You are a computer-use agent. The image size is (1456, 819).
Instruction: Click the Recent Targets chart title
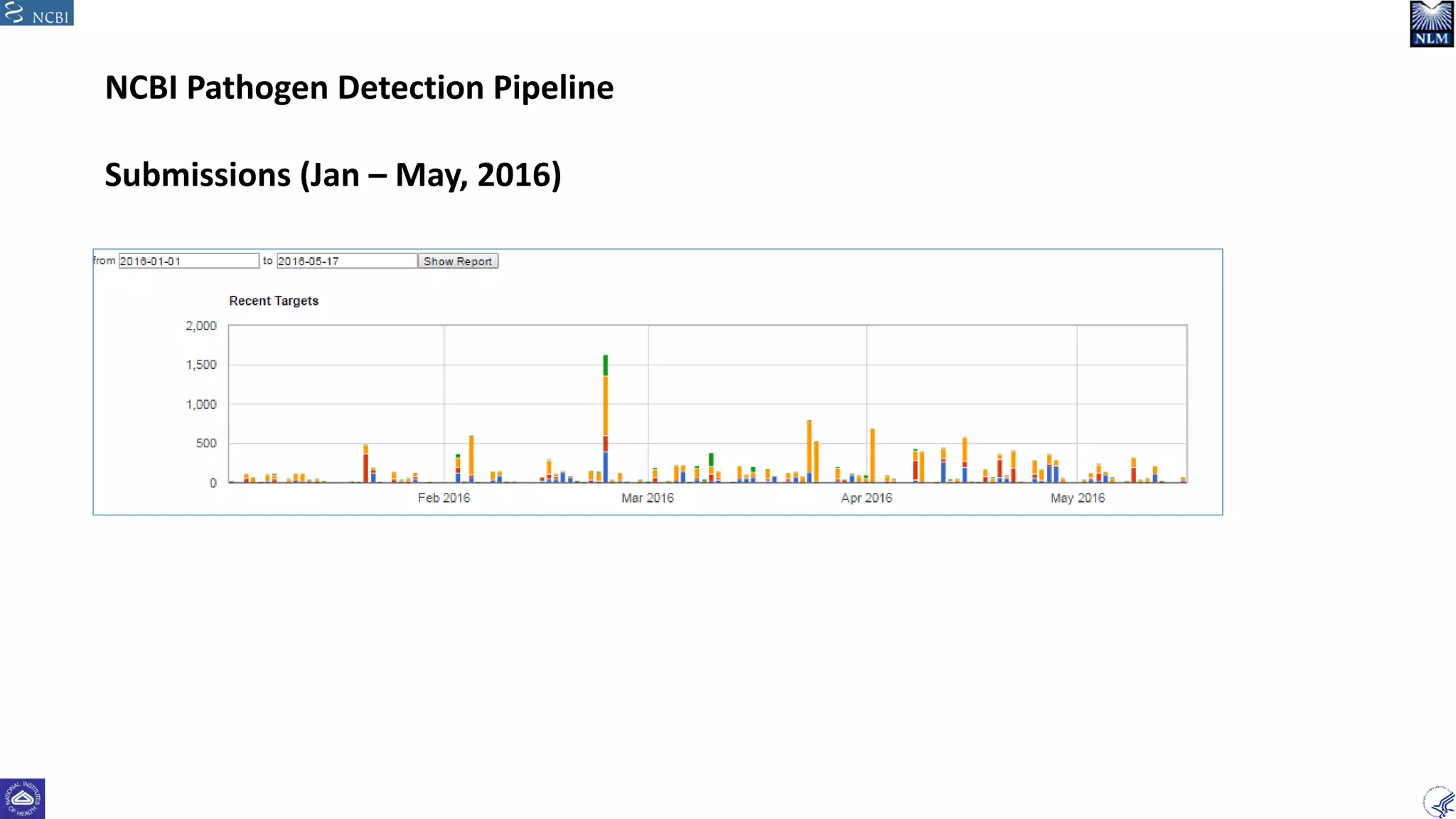[x=274, y=301]
